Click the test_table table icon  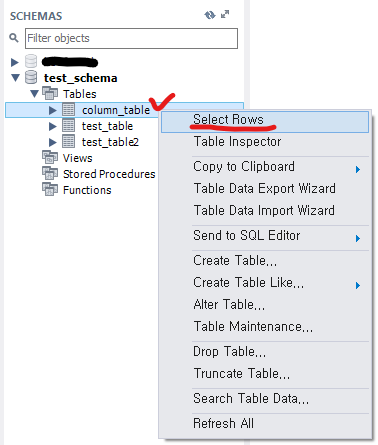(69, 126)
